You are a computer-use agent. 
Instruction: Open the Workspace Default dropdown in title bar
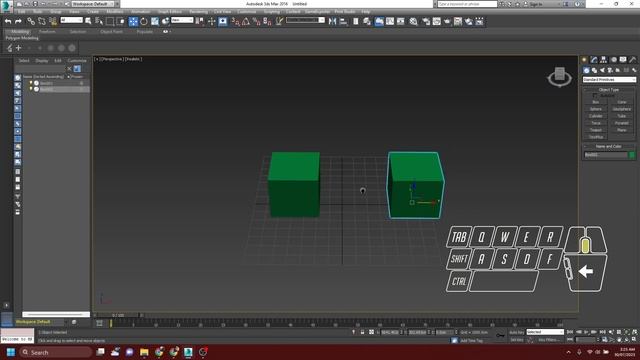coord(92,4)
